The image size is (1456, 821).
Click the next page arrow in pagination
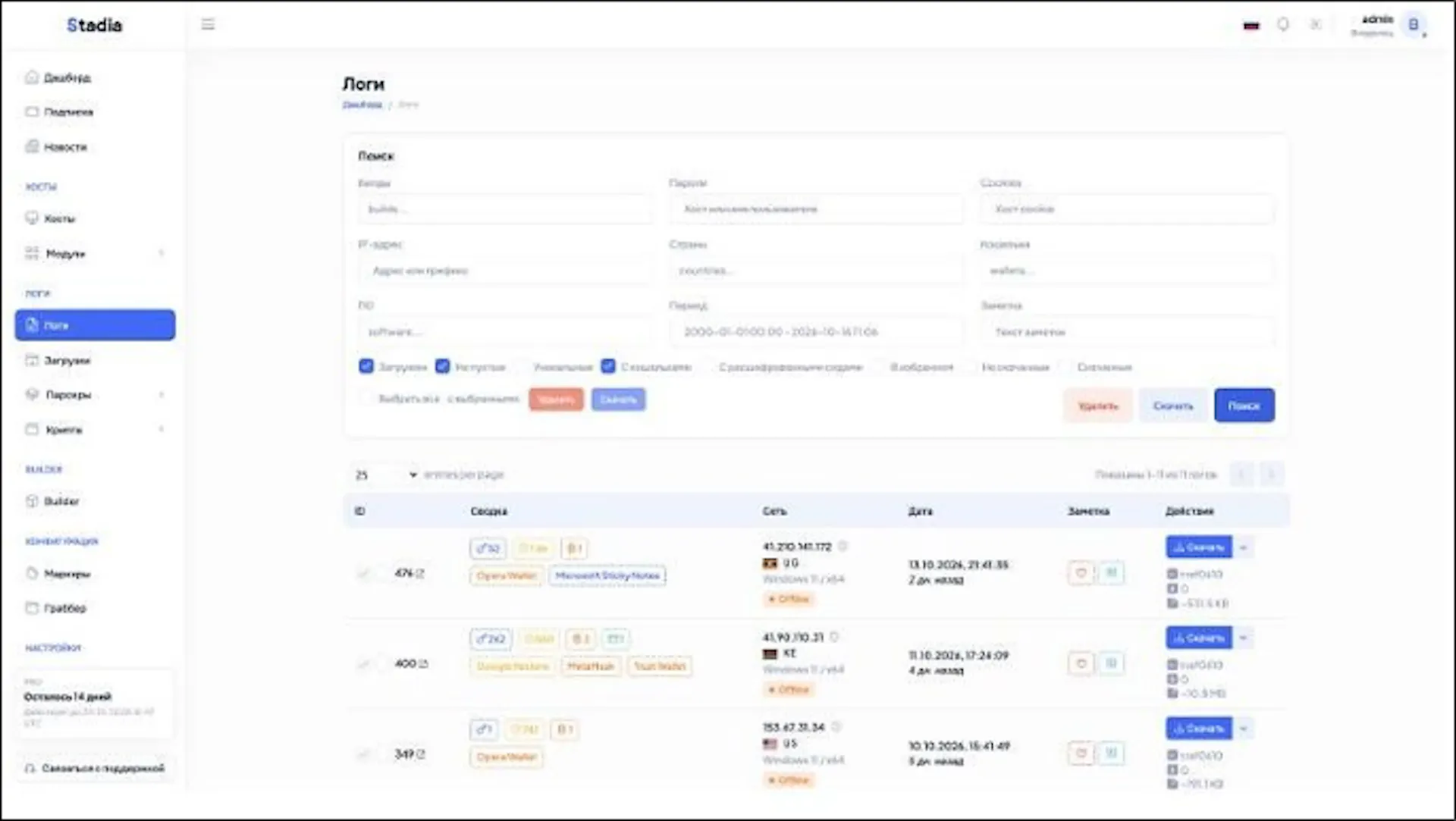[x=1271, y=475]
